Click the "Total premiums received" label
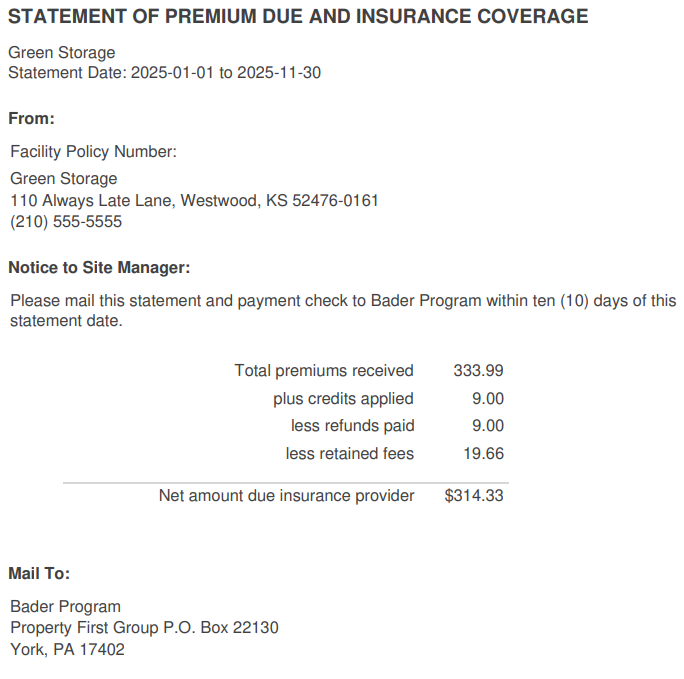This screenshot has height=679, width=684. pos(324,371)
